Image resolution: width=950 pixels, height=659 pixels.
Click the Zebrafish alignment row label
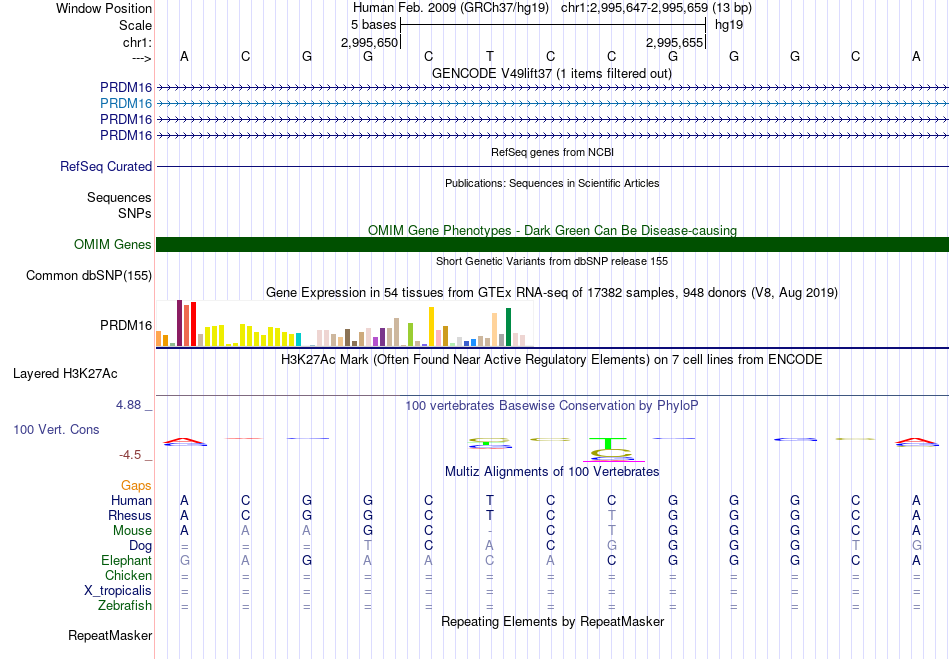125,605
